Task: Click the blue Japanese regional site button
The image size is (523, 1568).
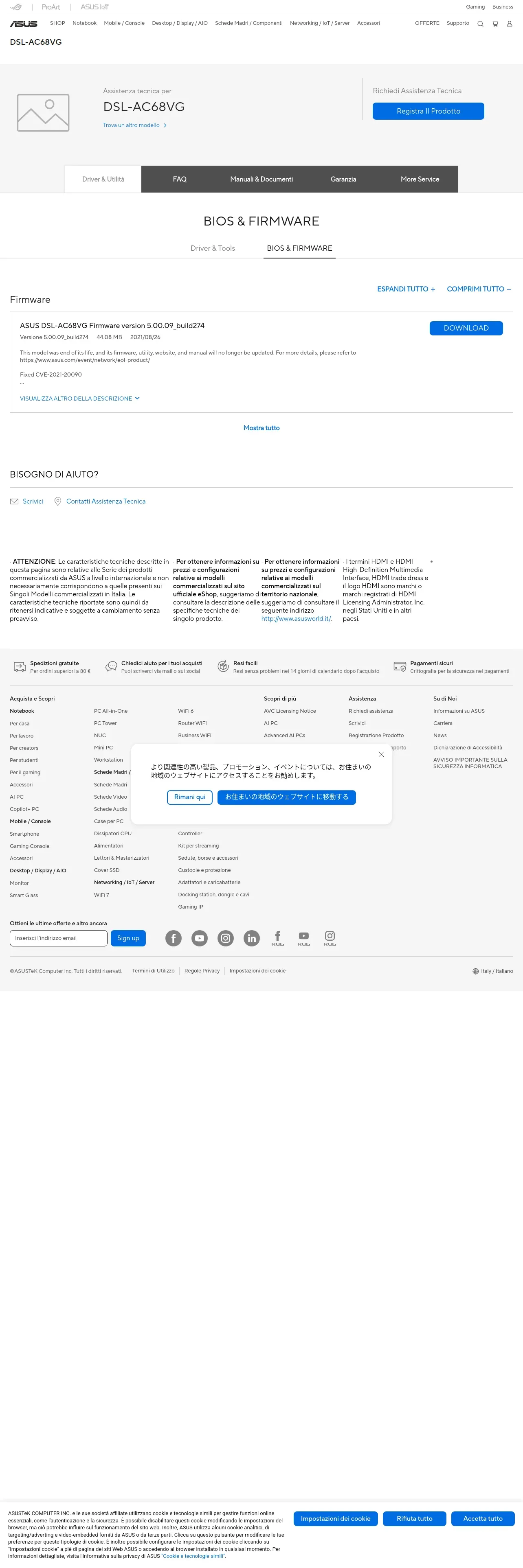Action: click(x=287, y=797)
